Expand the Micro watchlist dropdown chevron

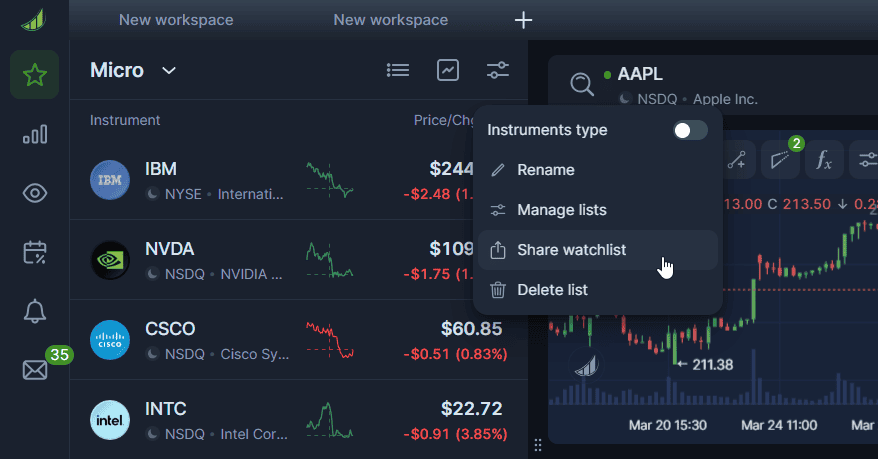(169, 71)
